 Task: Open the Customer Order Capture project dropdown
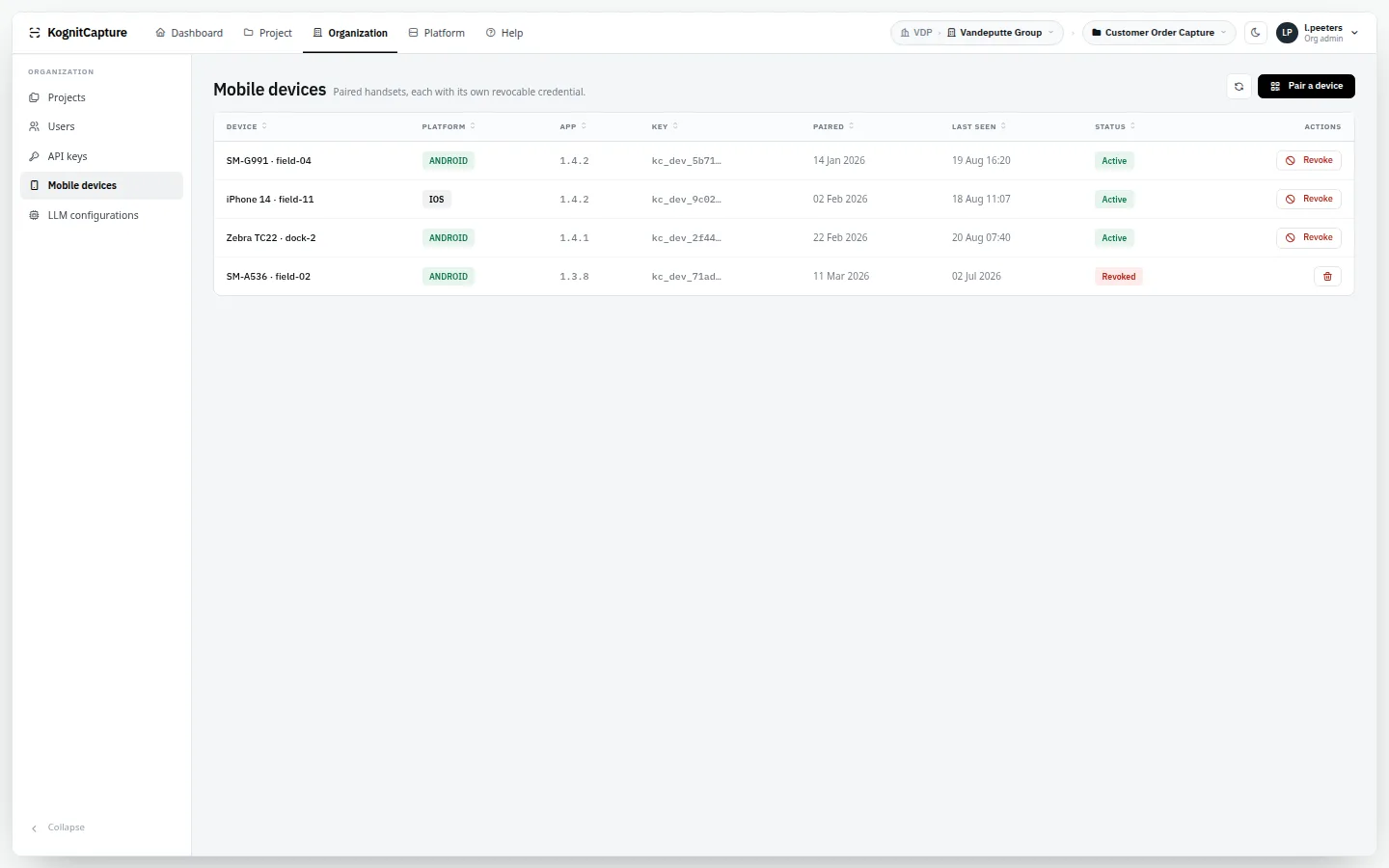point(1159,33)
